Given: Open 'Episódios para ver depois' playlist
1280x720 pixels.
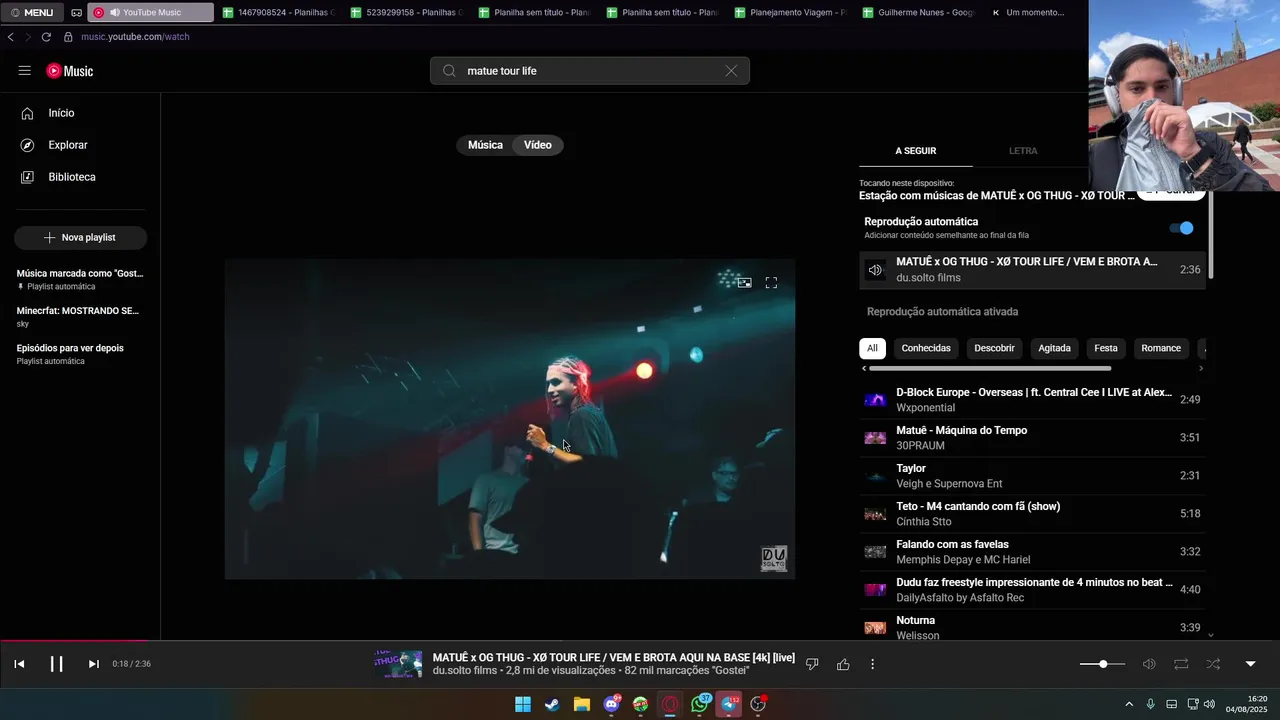Looking at the screenshot, I should click(80, 354).
